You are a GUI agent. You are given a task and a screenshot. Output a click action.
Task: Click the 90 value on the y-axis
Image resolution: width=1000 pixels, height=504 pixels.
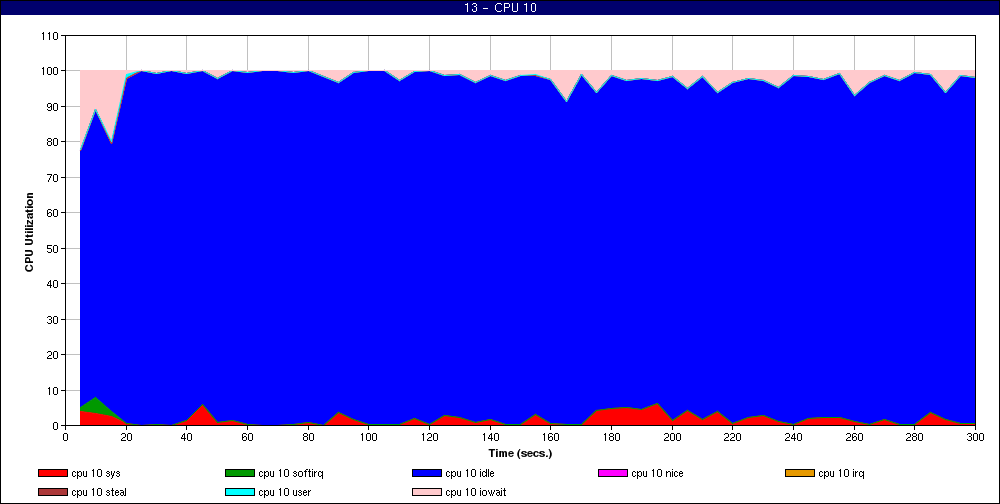click(x=52, y=107)
